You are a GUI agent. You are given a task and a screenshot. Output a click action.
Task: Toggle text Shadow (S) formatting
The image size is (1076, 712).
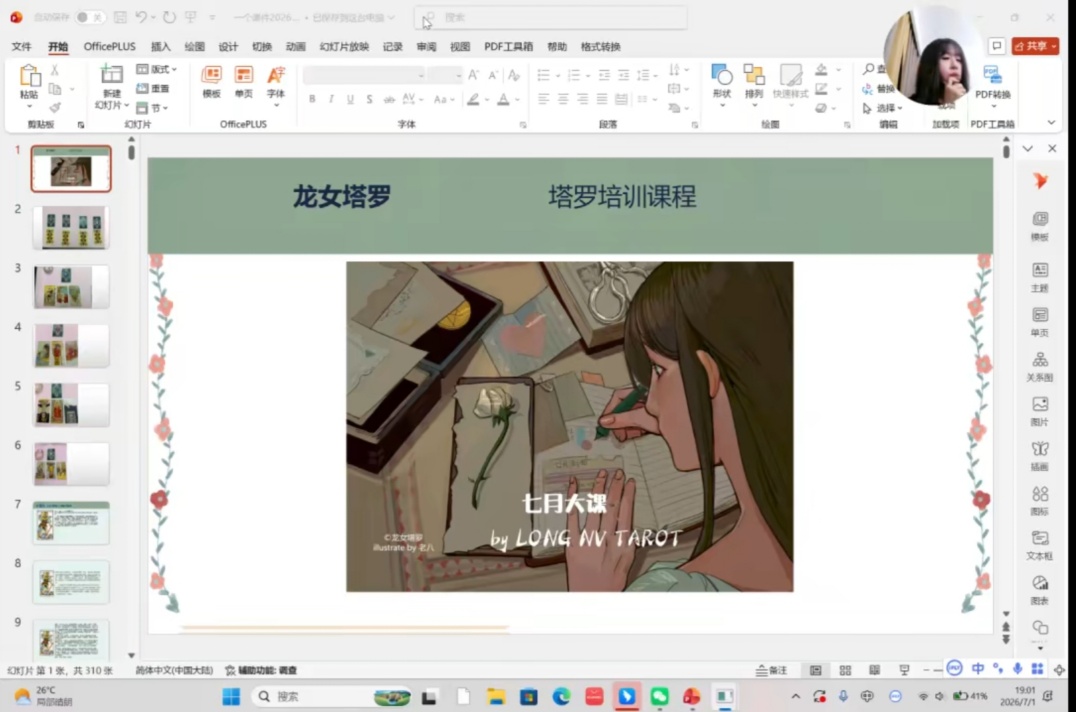click(369, 99)
